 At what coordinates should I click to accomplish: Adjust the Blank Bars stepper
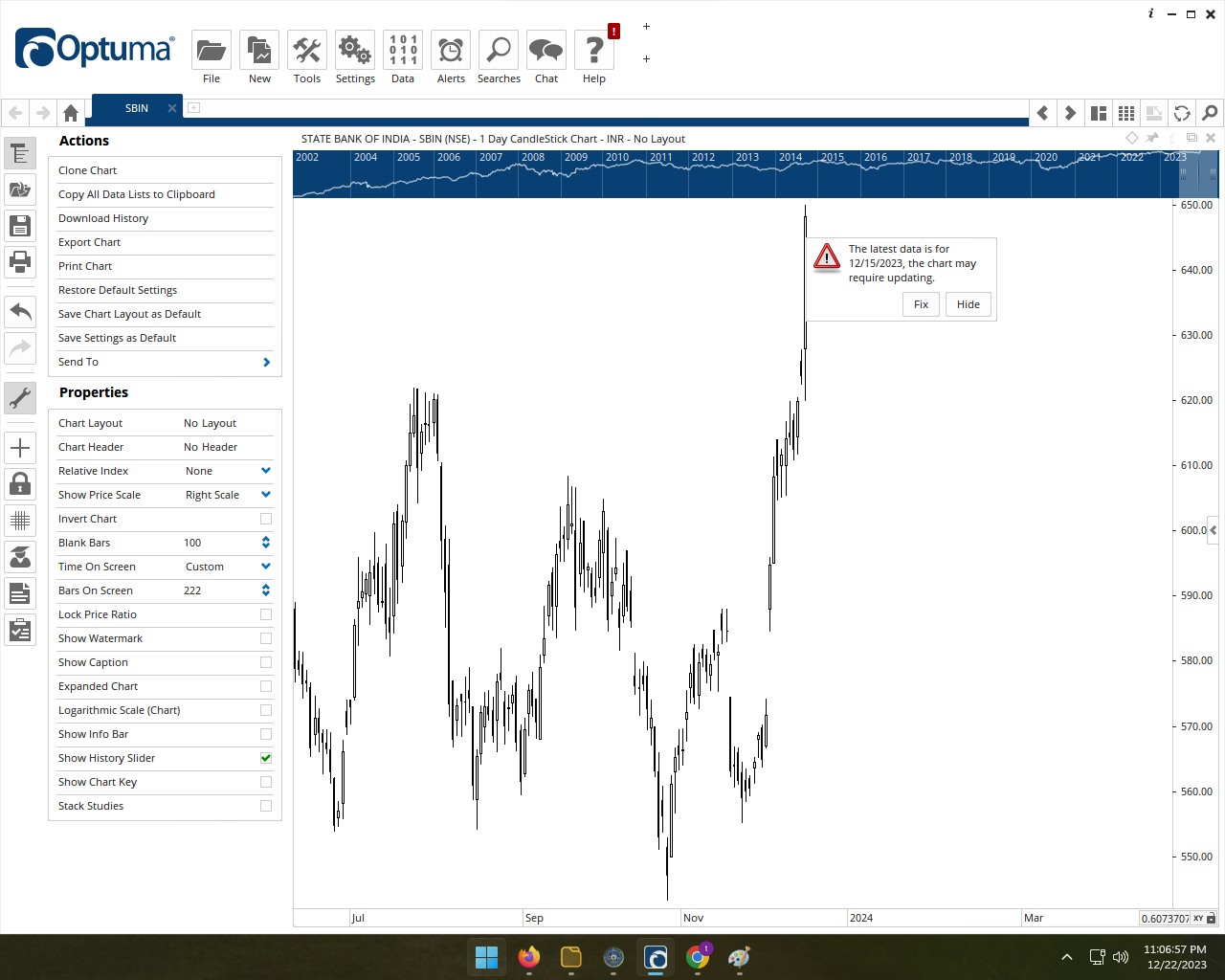pos(266,543)
